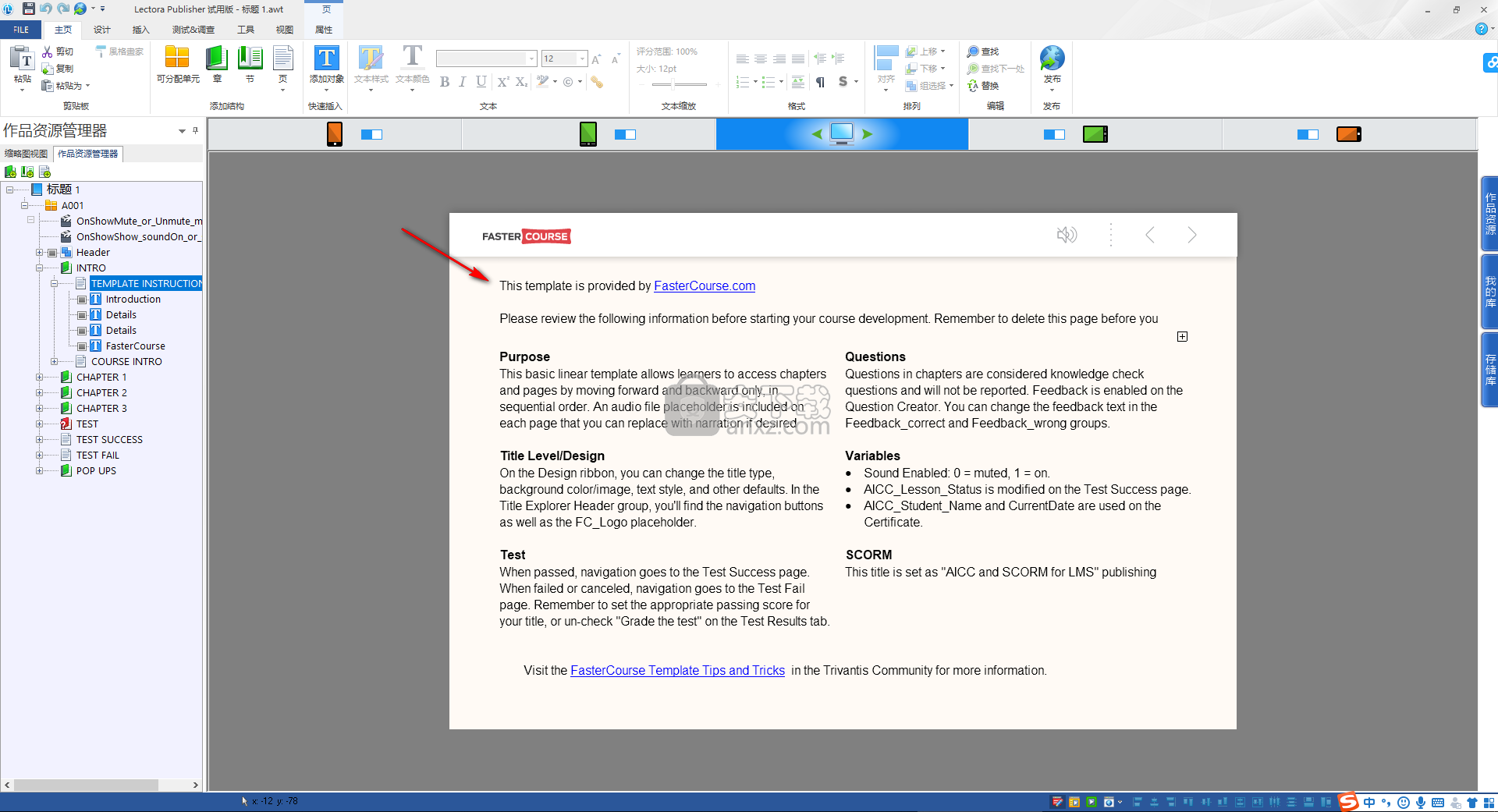The width and height of the screenshot is (1498, 812).
Task: Click add chapter icon in explorer toolbar
Action: (10, 172)
